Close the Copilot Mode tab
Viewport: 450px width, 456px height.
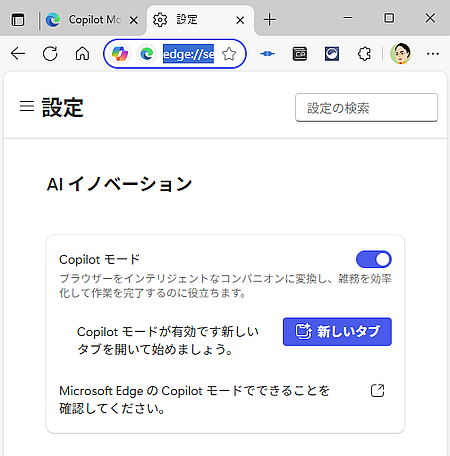[x=134, y=20]
